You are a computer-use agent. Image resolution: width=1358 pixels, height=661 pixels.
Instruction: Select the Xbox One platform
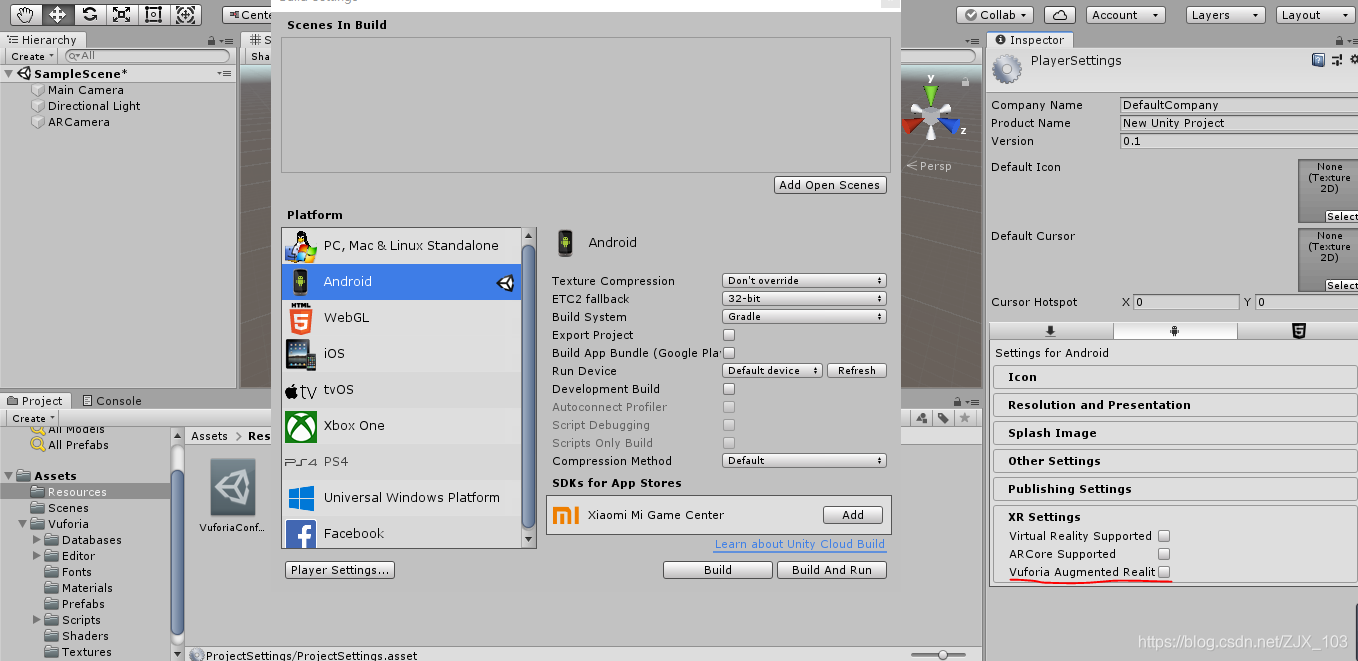coord(402,425)
